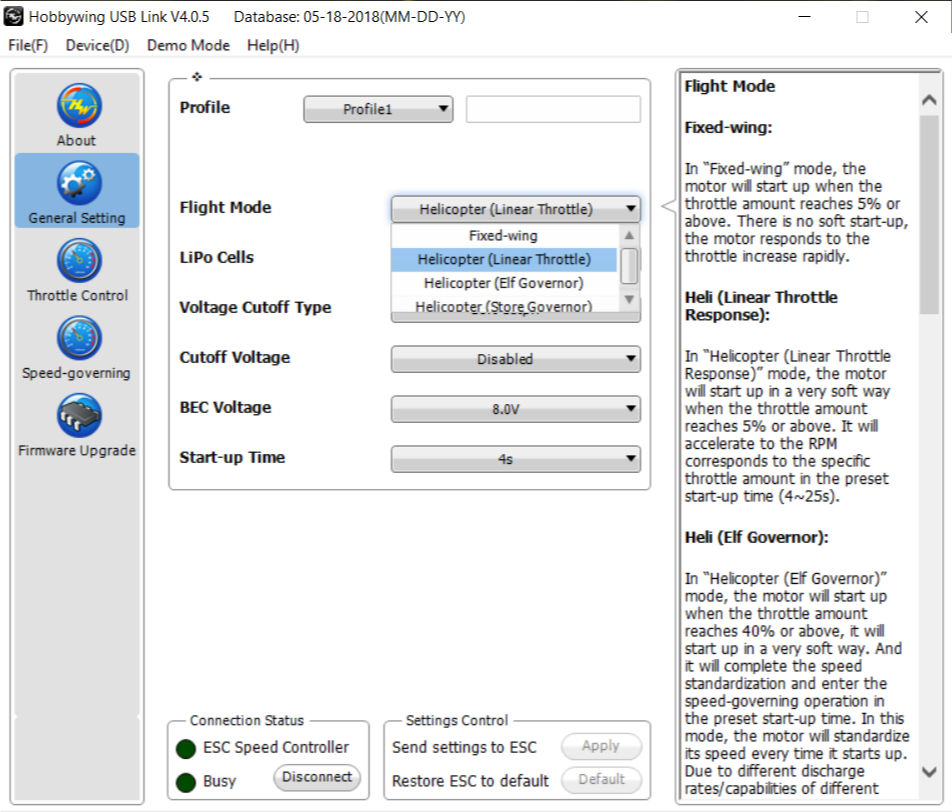Viewport: 952px width, 812px height.
Task: Click the Profile label
Action: [205, 107]
